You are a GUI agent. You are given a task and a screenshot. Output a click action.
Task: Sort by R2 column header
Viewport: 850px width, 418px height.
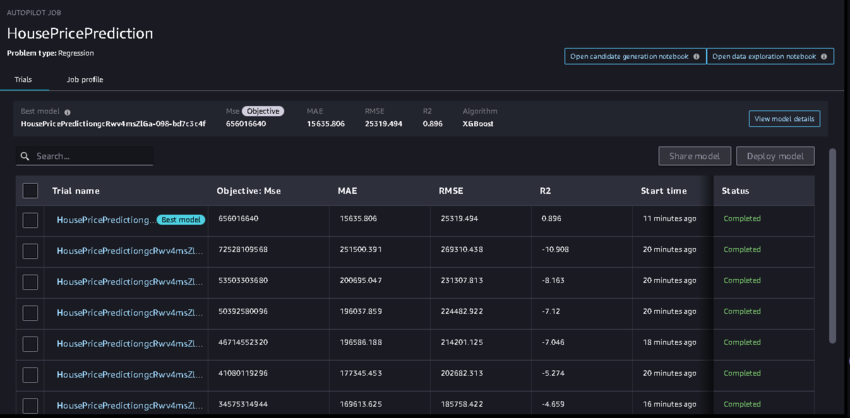[545, 191]
